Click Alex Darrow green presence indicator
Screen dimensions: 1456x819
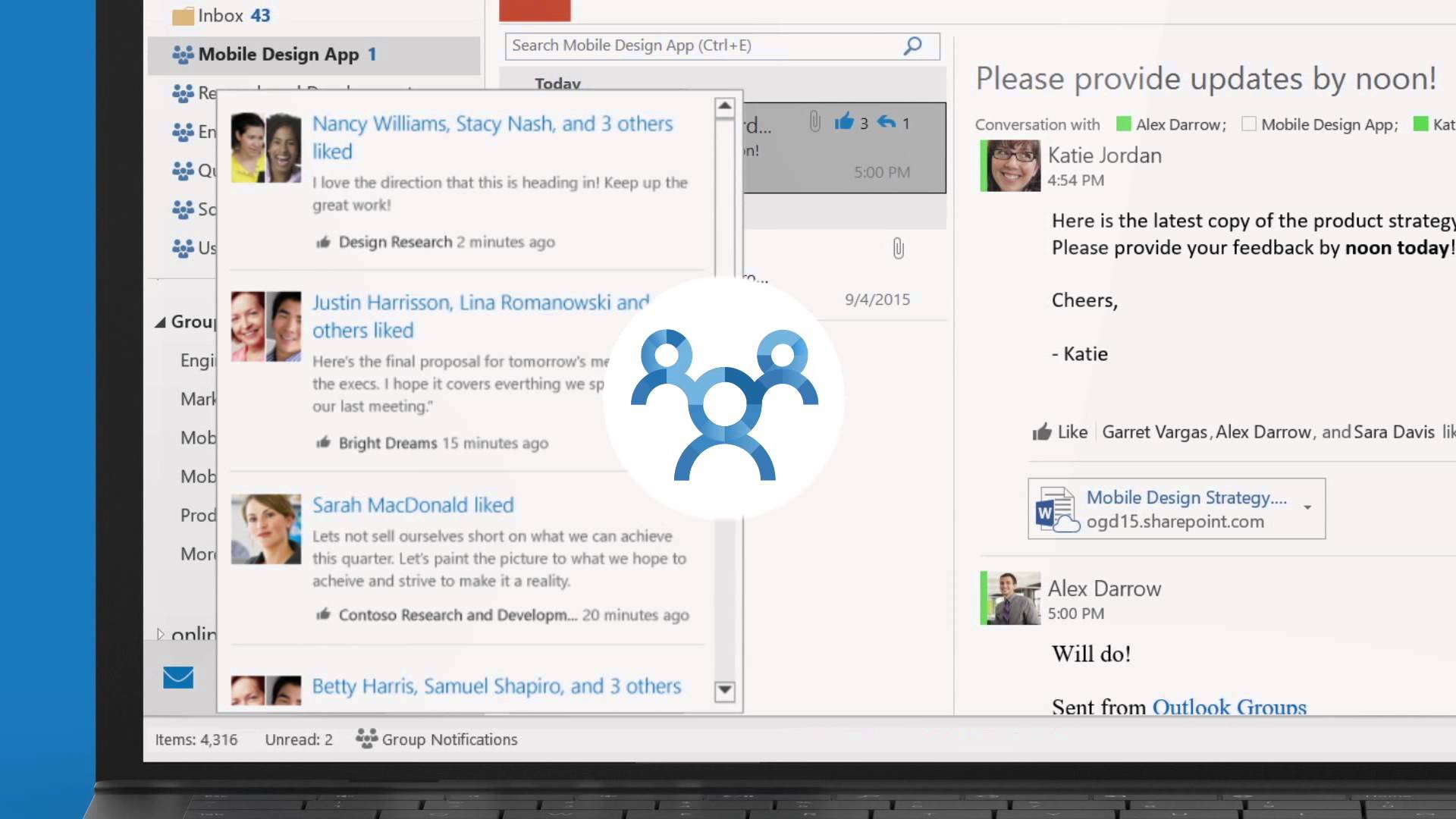tap(1124, 124)
